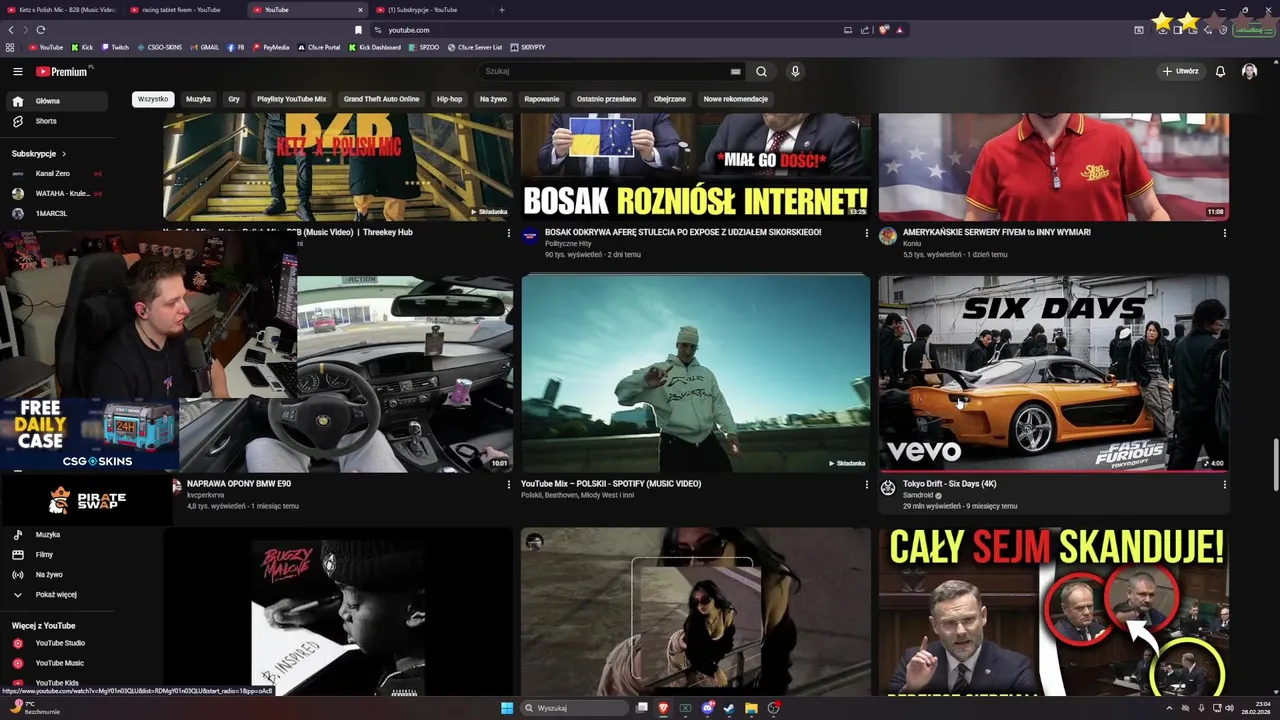This screenshot has width=1280, height=720.
Task: Click the Utwórz create button
Action: [1180, 71]
